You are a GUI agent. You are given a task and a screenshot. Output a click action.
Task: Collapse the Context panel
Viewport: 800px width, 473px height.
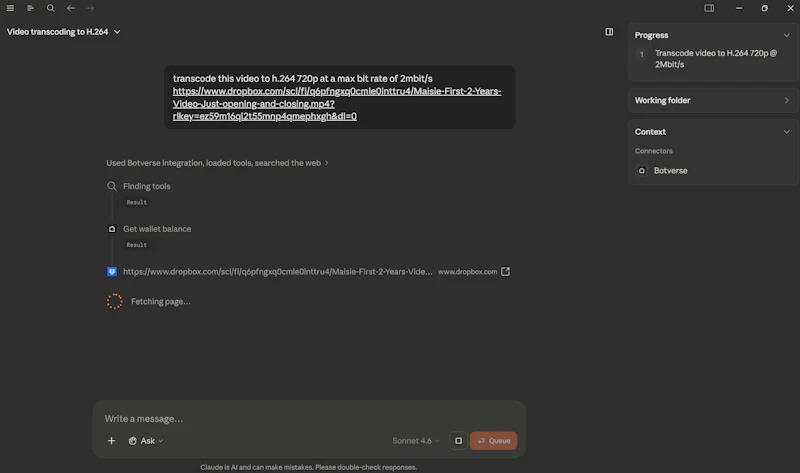tap(786, 132)
